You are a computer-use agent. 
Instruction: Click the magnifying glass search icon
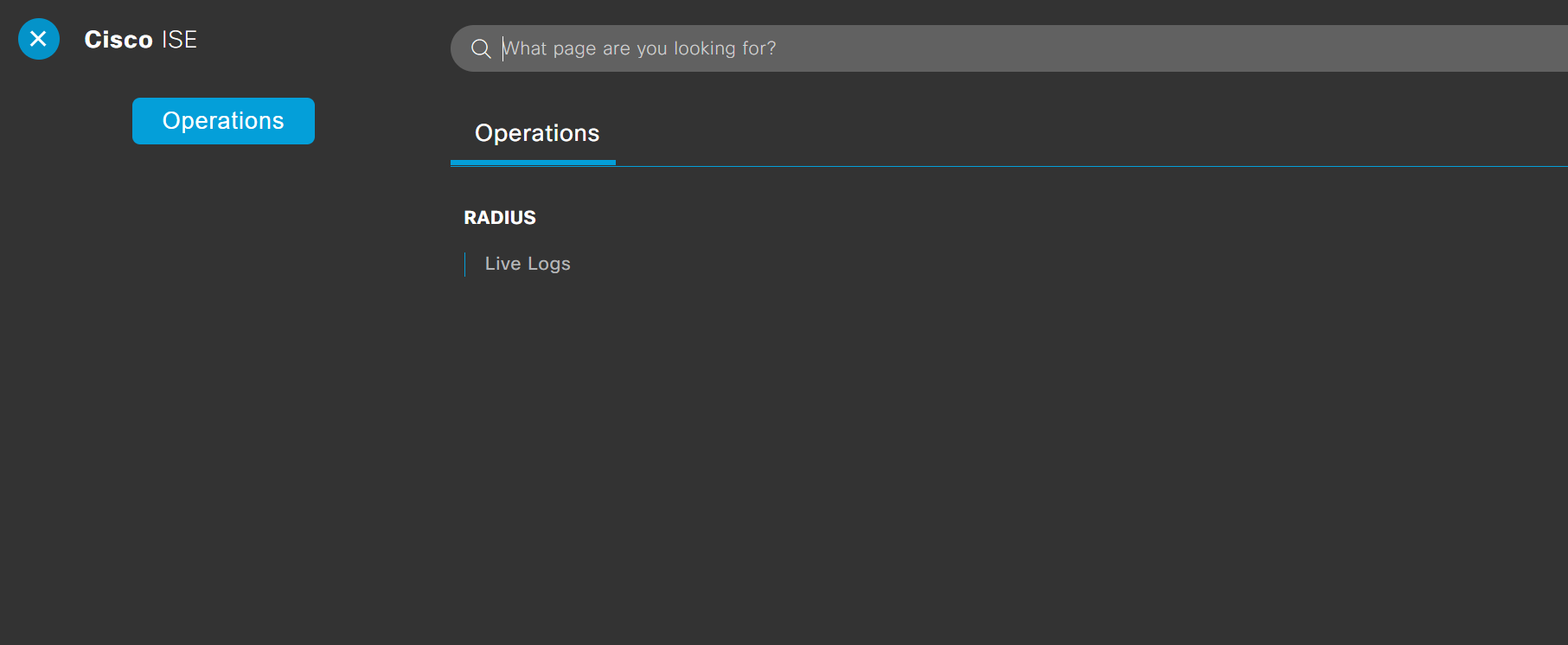click(x=481, y=48)
